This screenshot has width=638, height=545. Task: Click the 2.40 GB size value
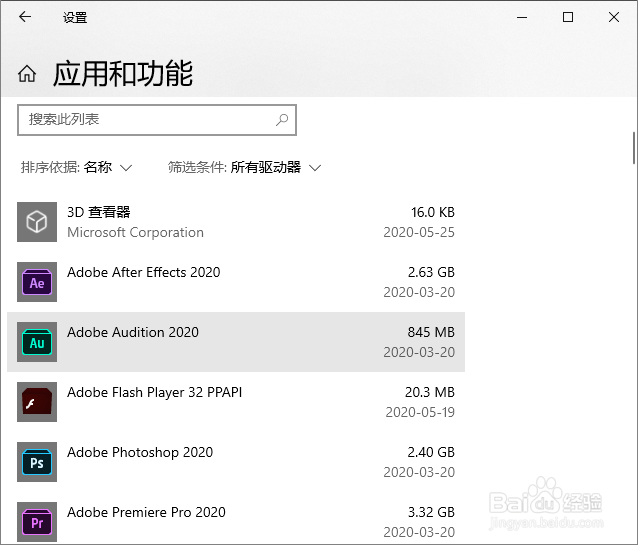[x=431, y=452]
